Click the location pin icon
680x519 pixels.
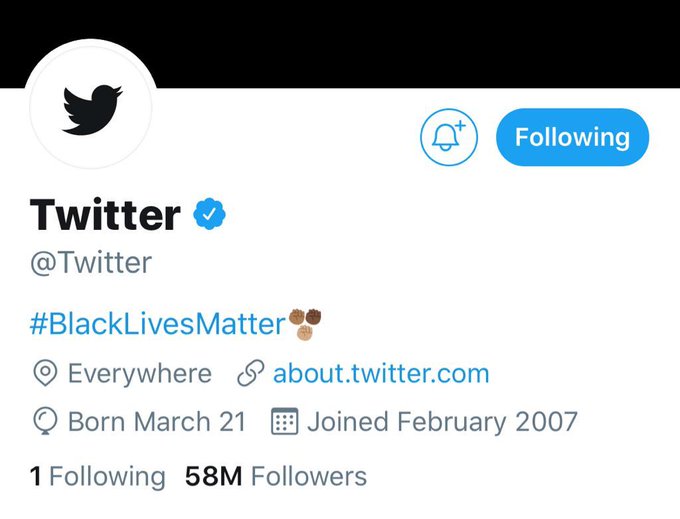pyautogui.click(x=45, y=373)
